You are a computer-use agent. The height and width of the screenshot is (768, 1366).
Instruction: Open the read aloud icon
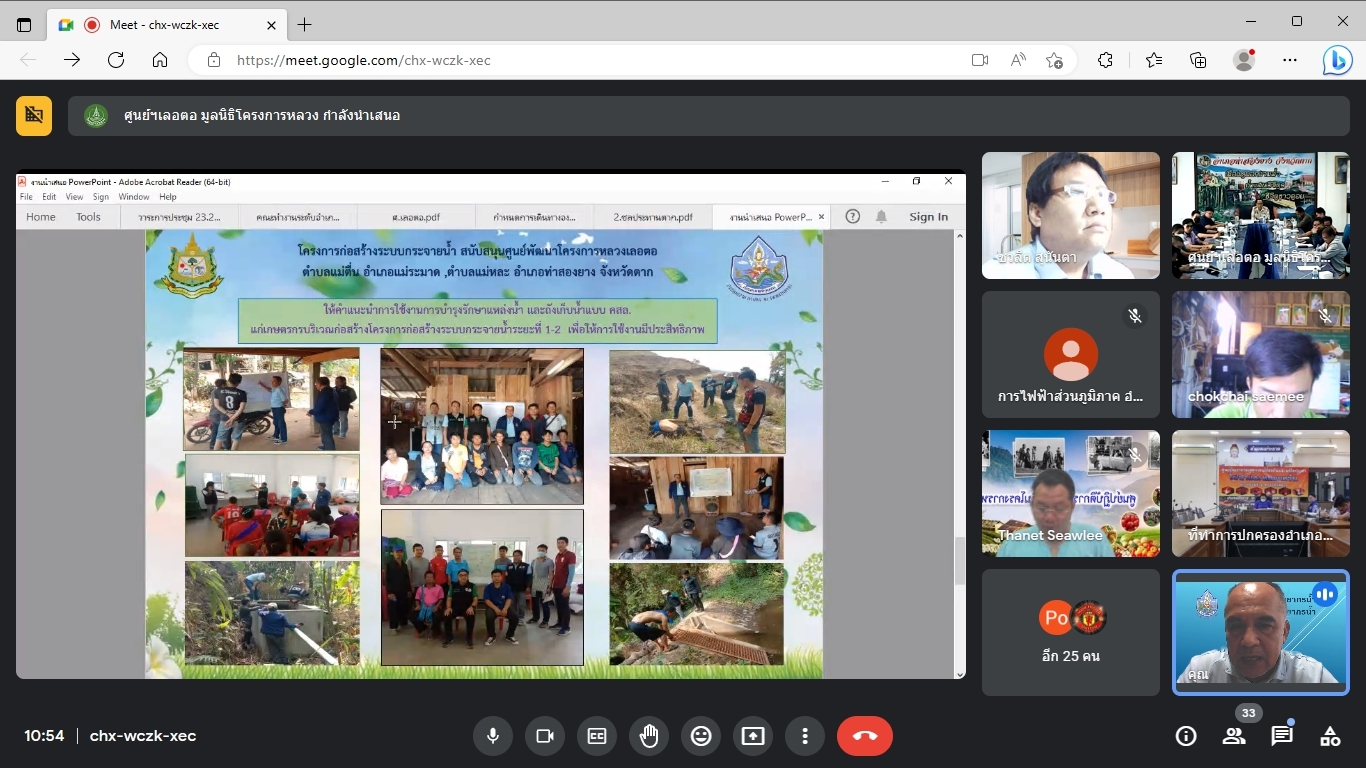click(1018, 60)
